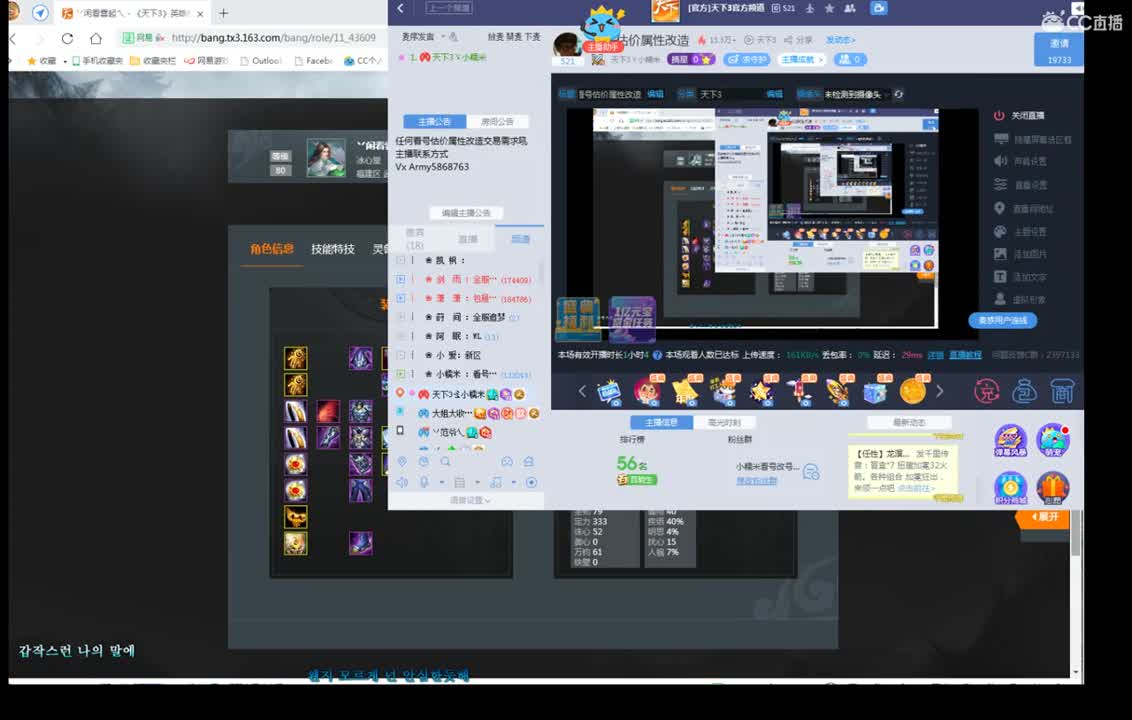Open the browser home page
The image size is (1132, 720).
click(x=95, y=38)
